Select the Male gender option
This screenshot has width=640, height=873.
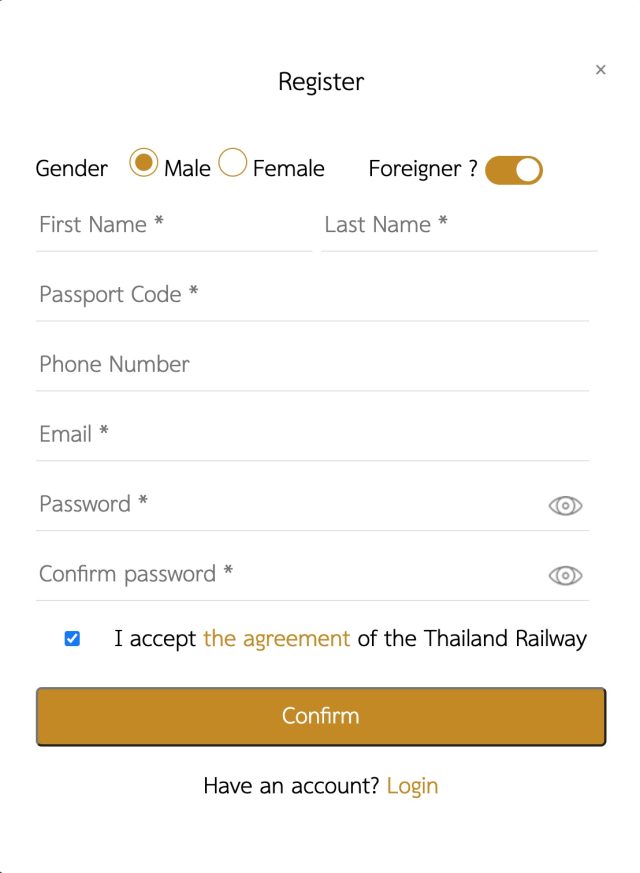pos(145,163)
